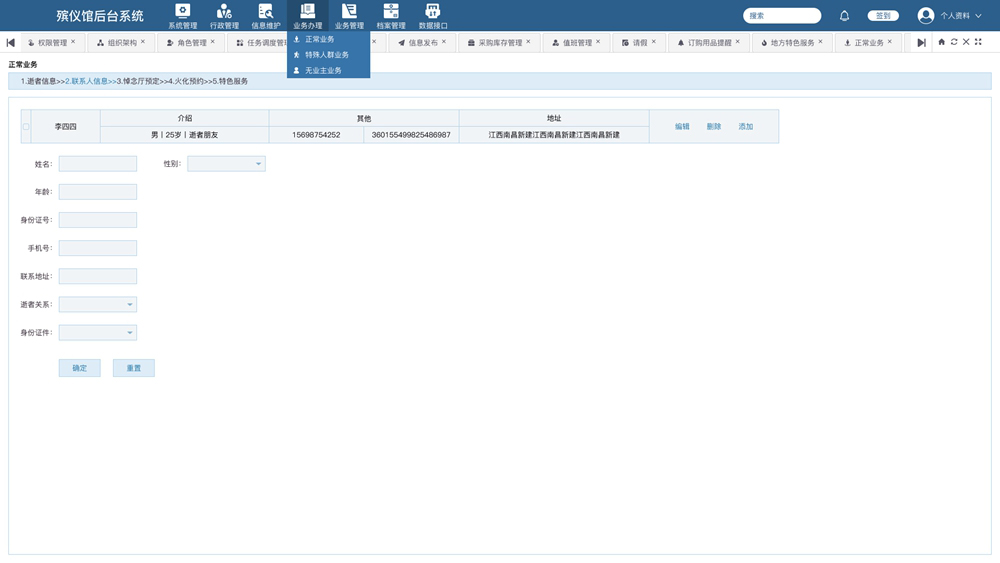This screenshot has width=1000, height=563.
Task: Click the notification bell icon
Action: click(x=844, y=16)
